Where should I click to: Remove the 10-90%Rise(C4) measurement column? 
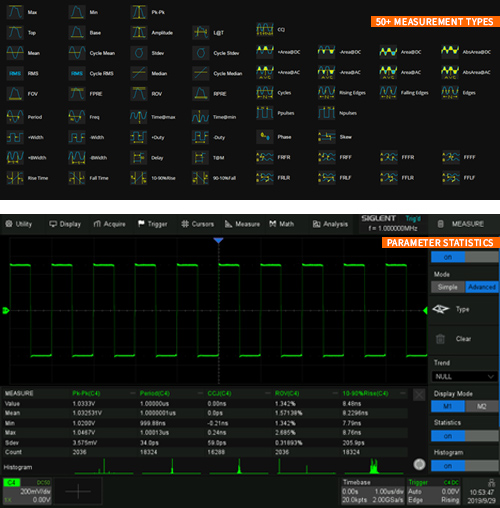[x=402, y=393]
